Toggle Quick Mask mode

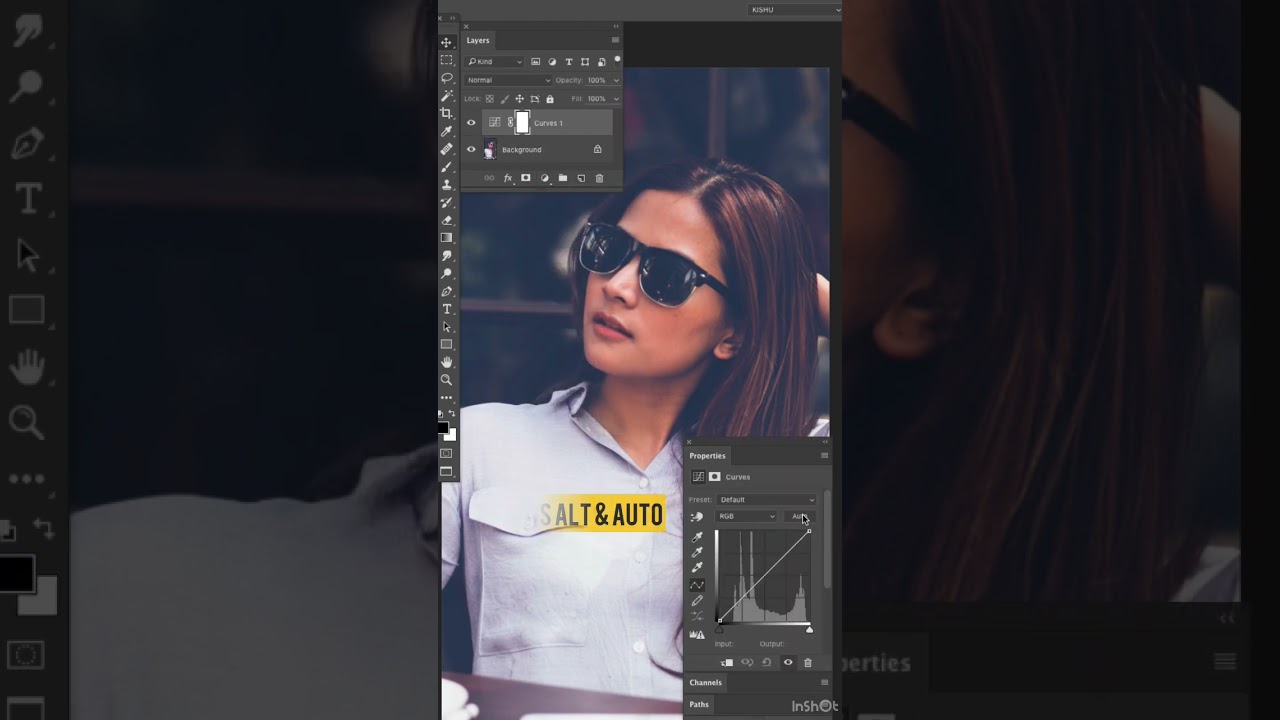coord(447,453)
